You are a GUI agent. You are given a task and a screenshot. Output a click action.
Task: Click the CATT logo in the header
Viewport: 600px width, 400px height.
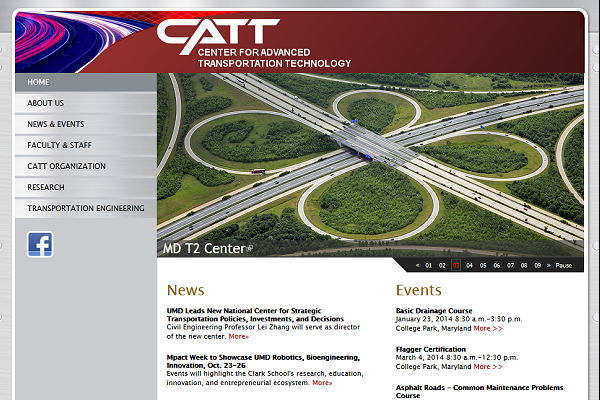pyautogui.click(x=218, y=37)
